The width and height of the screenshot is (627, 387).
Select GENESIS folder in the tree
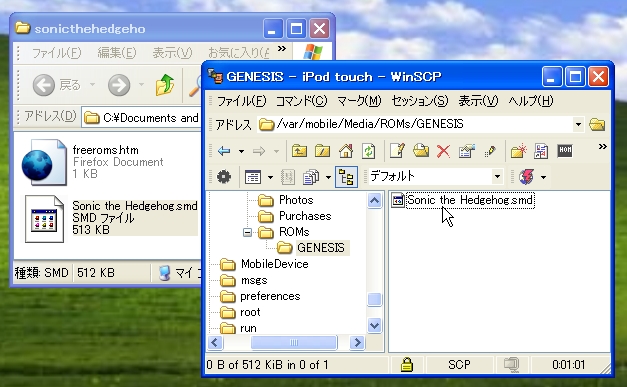click(x=320, y=248)
